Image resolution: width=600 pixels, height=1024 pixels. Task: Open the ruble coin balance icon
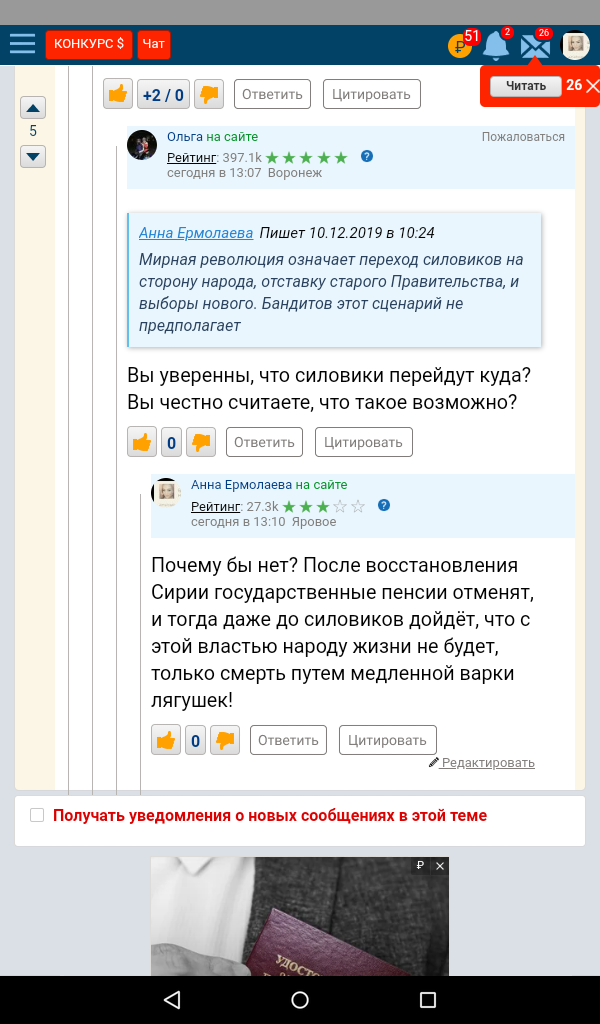[x=460, y=45]
